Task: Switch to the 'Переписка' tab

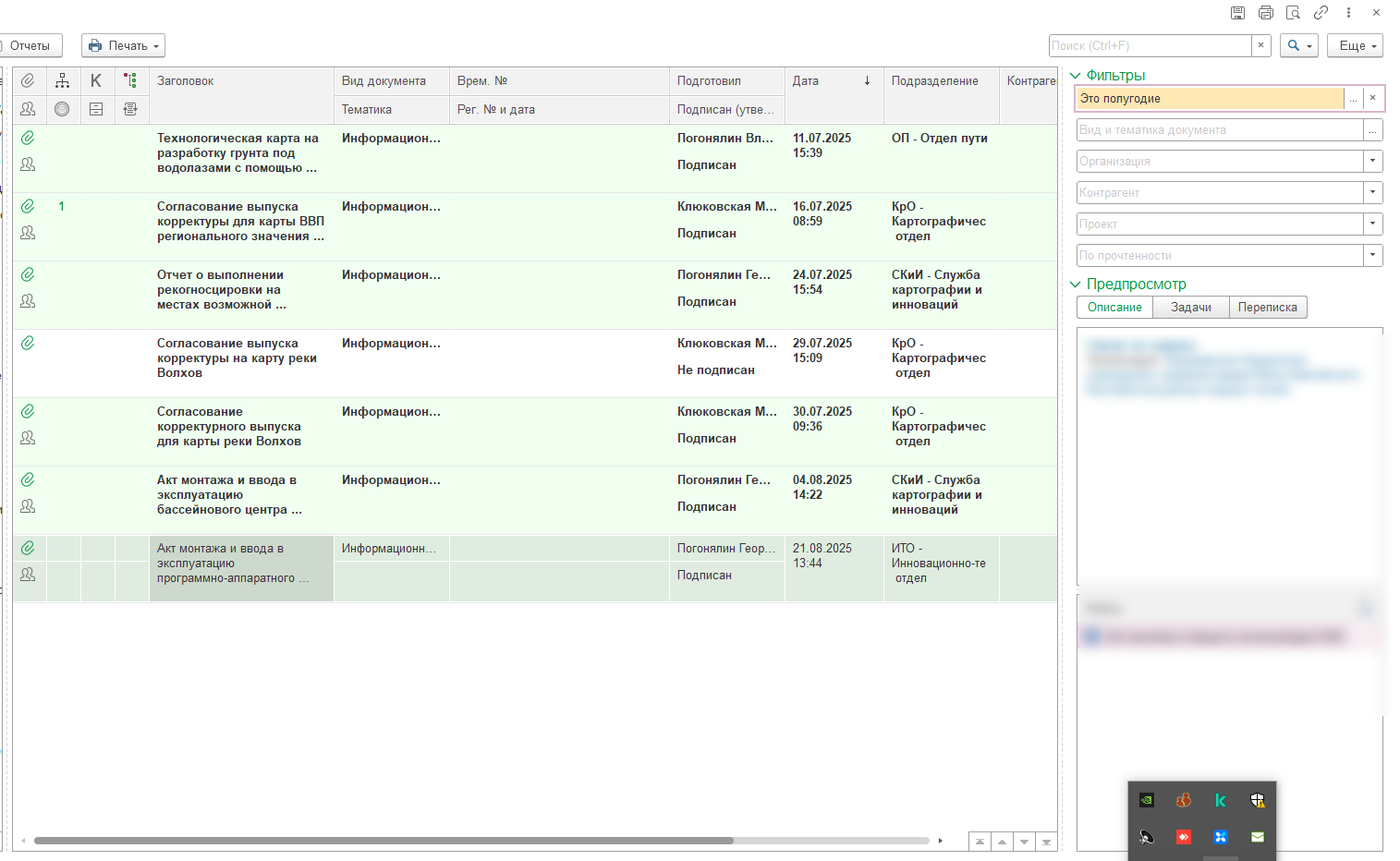Action: (1267, 308)
